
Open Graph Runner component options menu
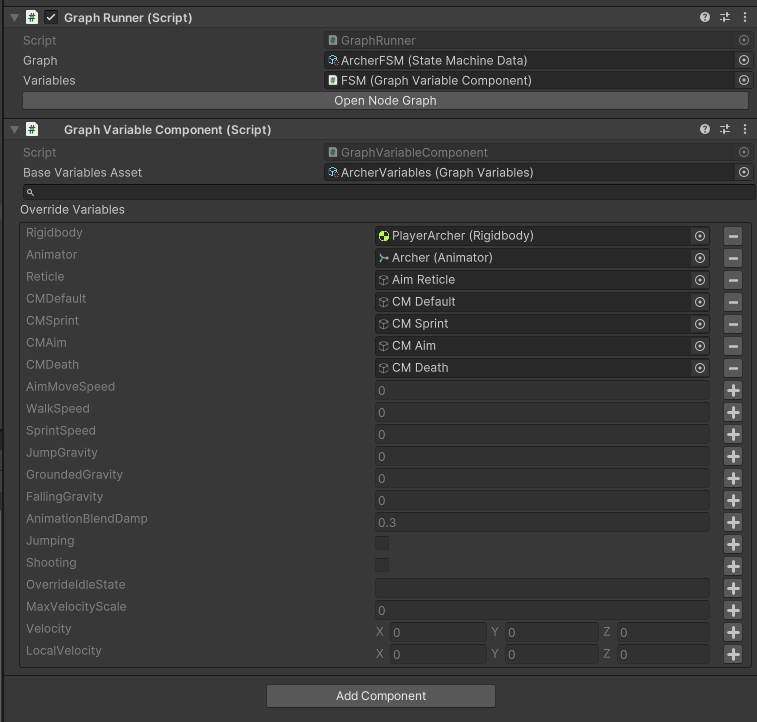click(x=745, y=17)
